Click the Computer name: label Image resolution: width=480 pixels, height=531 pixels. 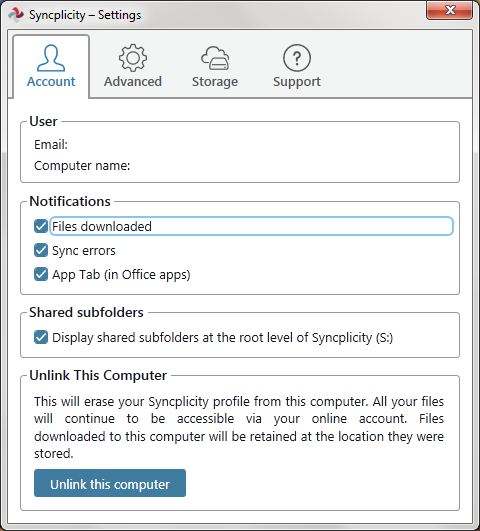(x=82, y=166)
